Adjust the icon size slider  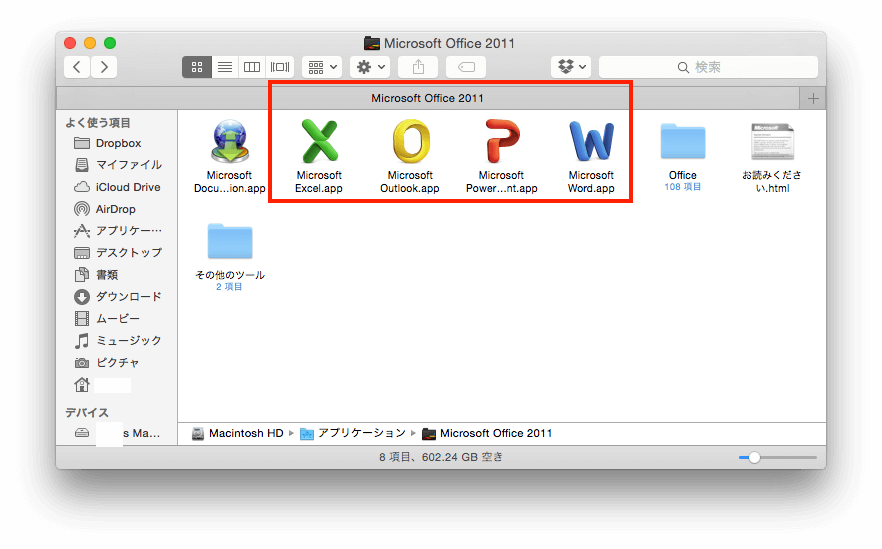pos(754,457)
